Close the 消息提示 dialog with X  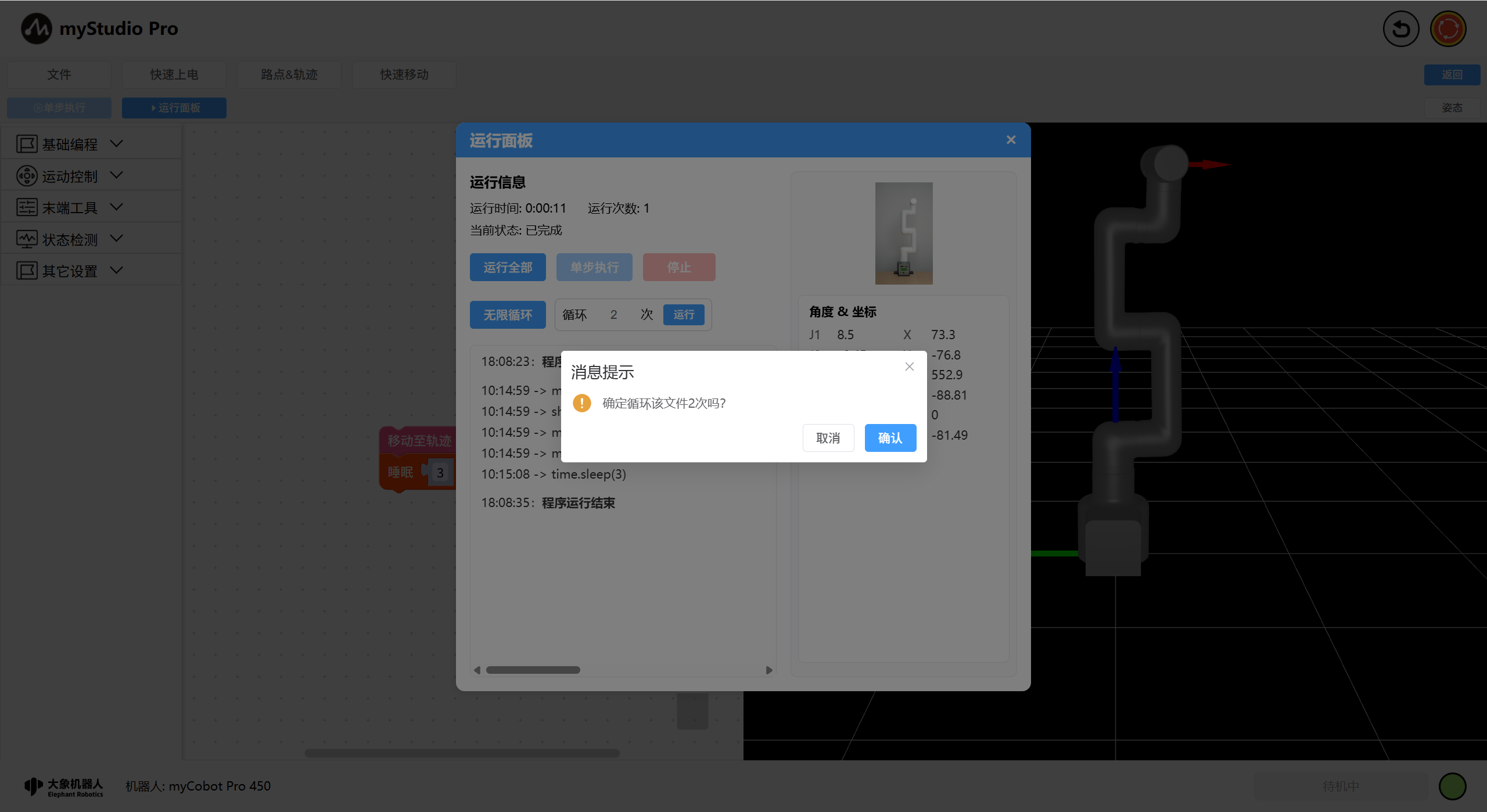pyautogui.click(x=910, y=367)
